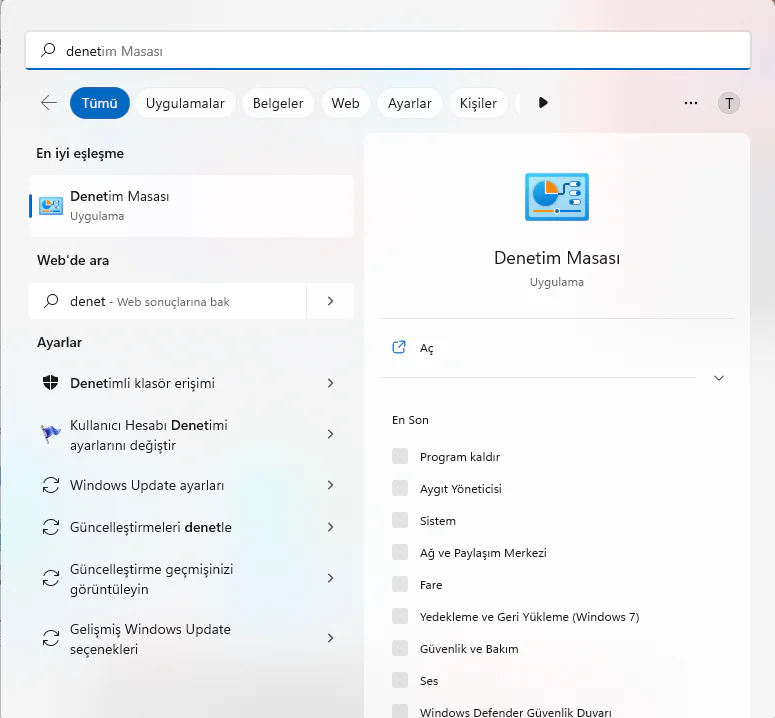Image resolution: width=775 pixels, height=718 pixels.
Task: Click the shield icon for Denetimli klasör erişimi
Action: pos(50,383)
